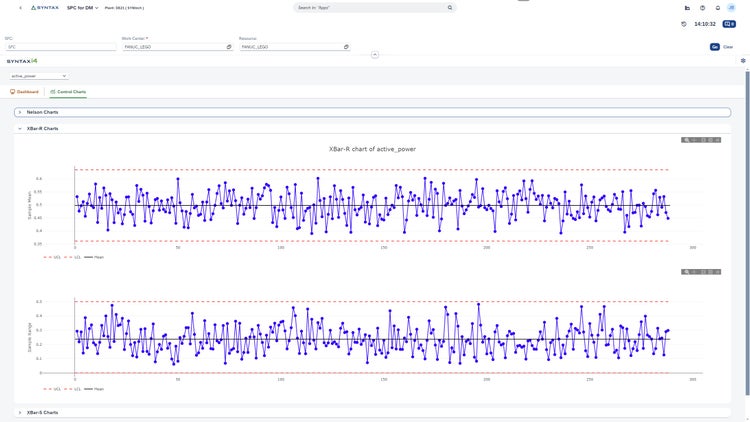Toggle UCL legend entry on upper chart
Screen dimensions: 750x422
click(x=52, y=257)
